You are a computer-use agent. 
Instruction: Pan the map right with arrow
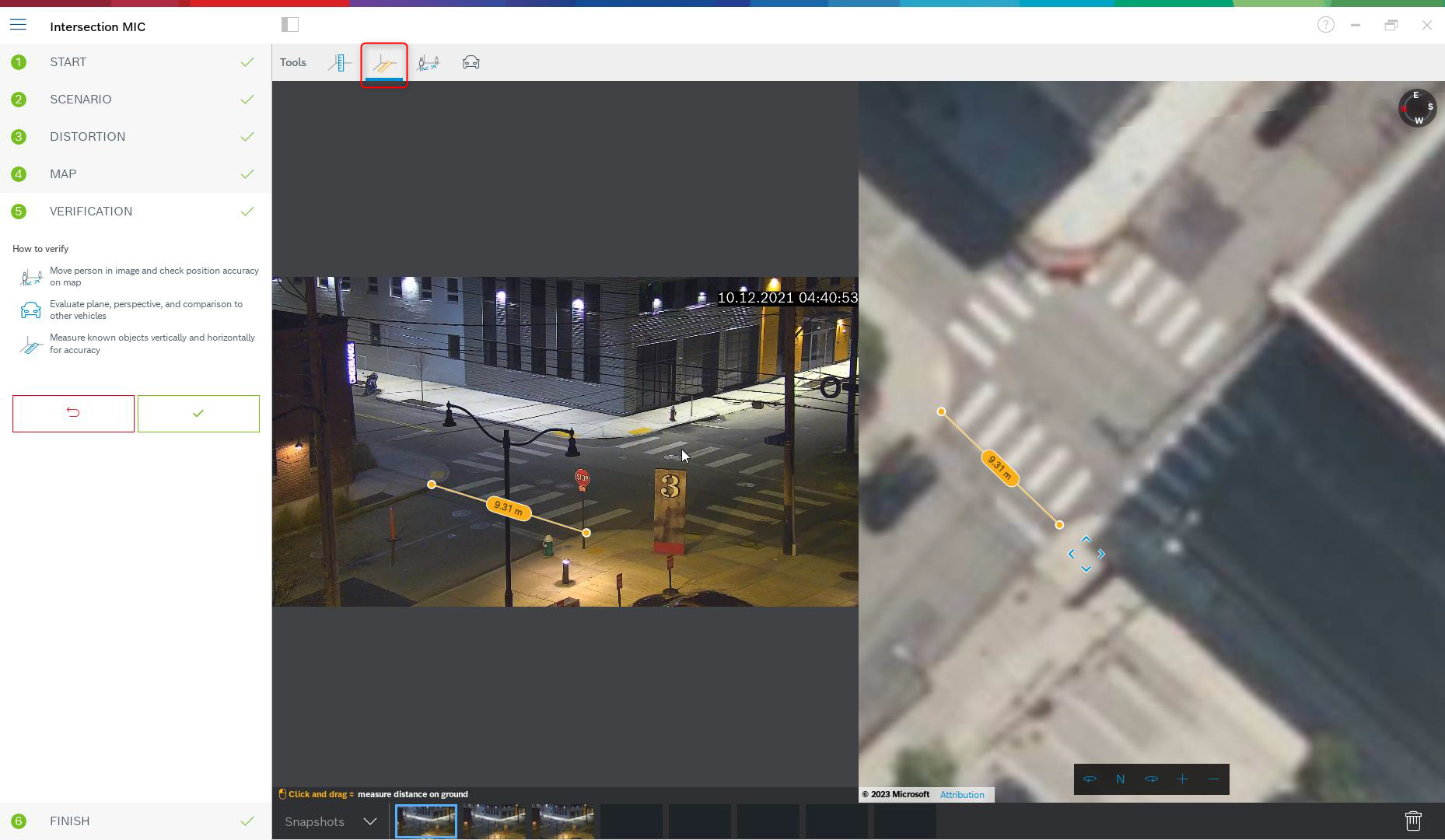point(1101,554)
